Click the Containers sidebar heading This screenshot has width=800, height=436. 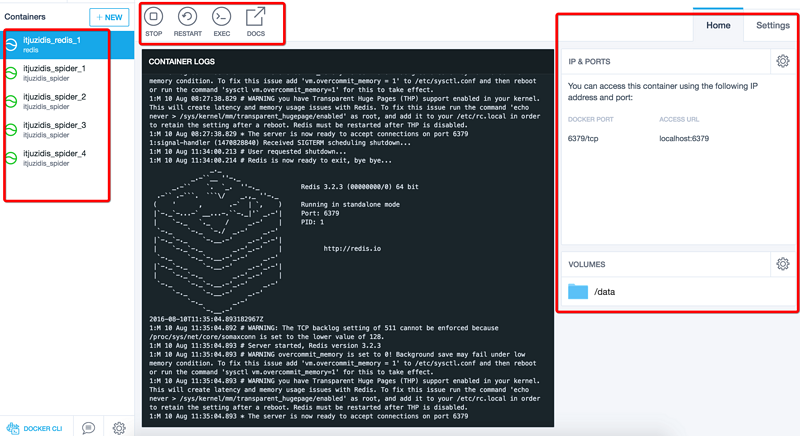(25, 17)
